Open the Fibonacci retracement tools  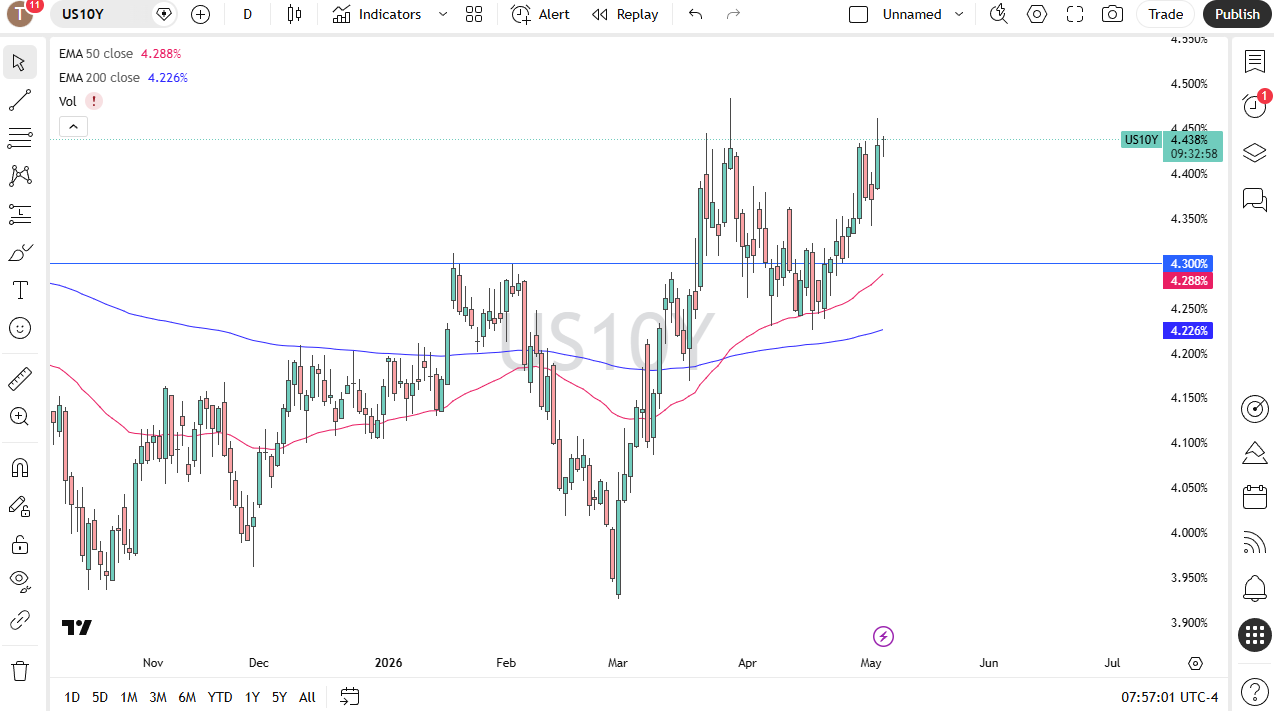[19, 138]
